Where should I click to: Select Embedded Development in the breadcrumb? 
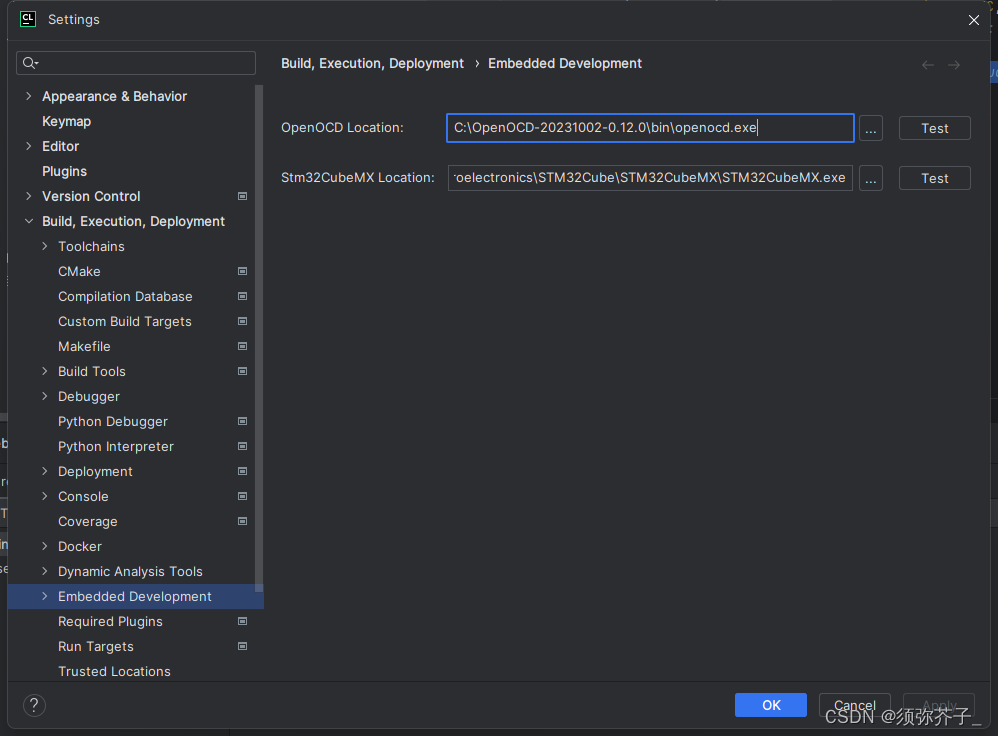pos(565,63)
